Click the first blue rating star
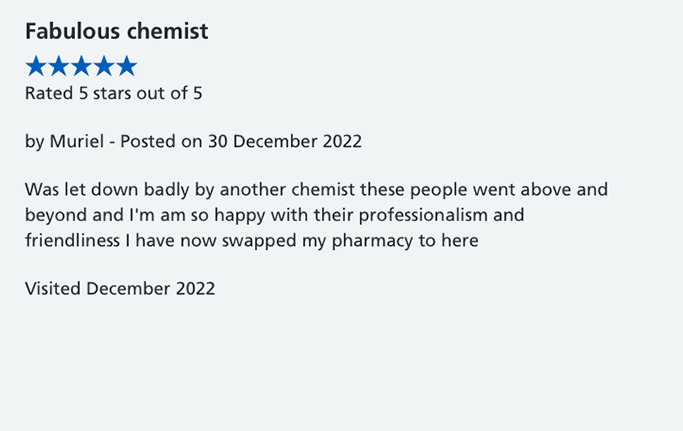This screenshot has width=683, height=431. click(36, 66)
